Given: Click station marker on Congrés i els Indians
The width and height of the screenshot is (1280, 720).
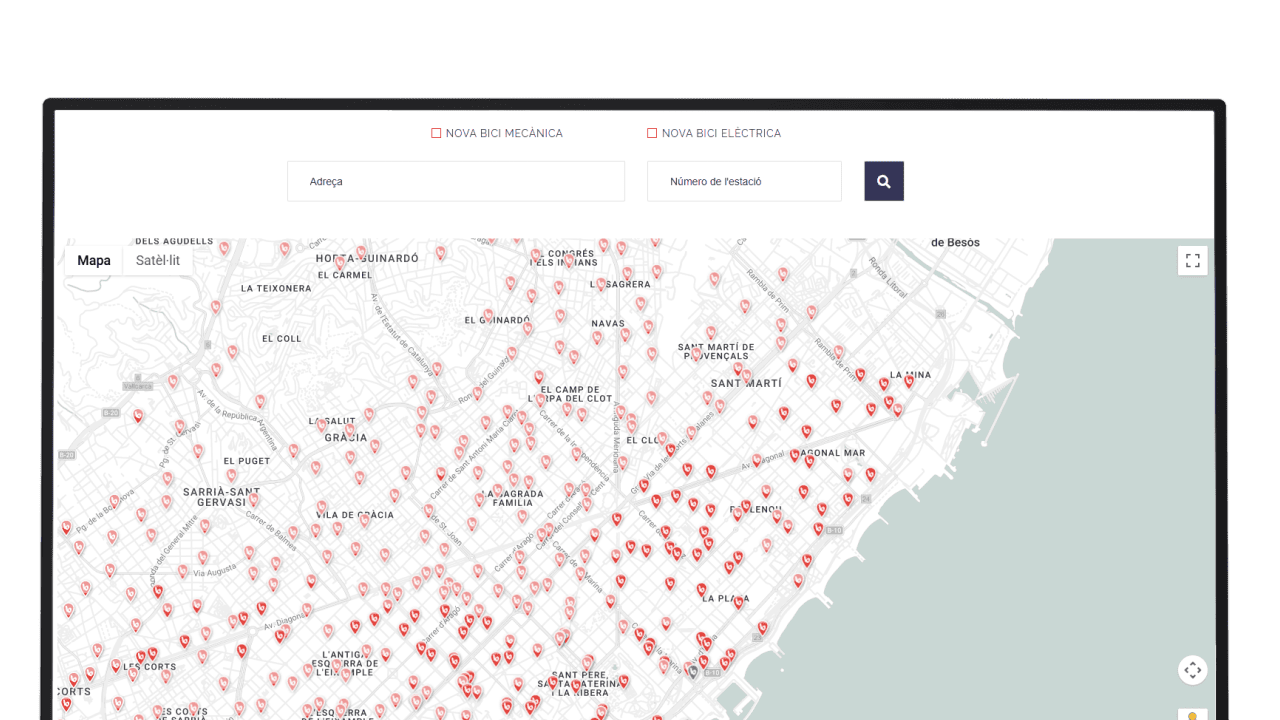Looking at the screenshot, I should 568,260.
